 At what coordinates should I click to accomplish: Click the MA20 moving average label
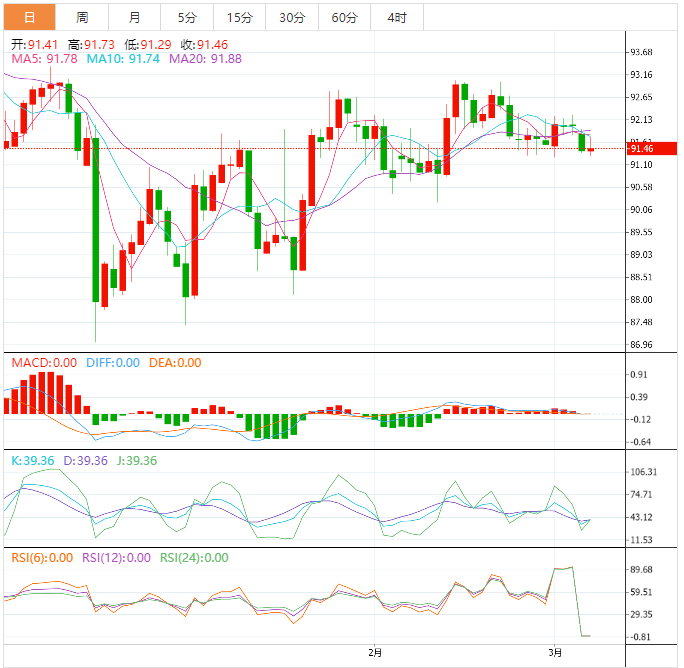tap(205, 60)
